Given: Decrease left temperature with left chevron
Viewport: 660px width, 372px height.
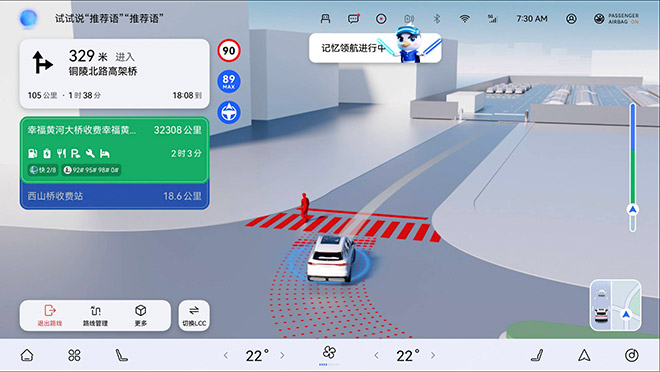Looking at the screenshot, I should pos(226,356).
